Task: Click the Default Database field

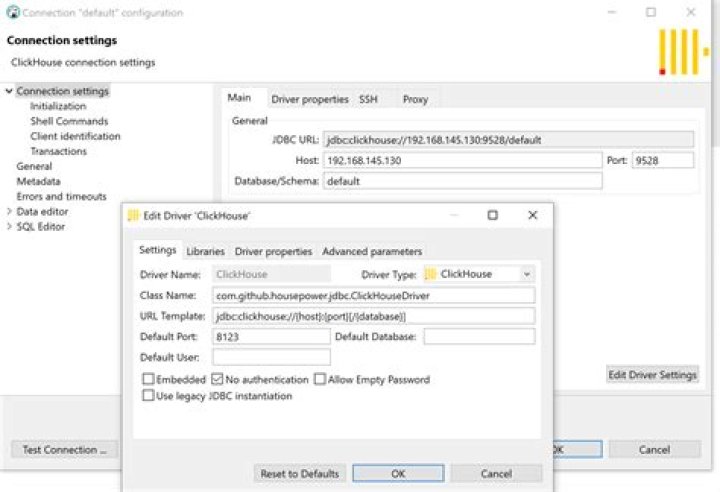Action: (x=479, y=337)
